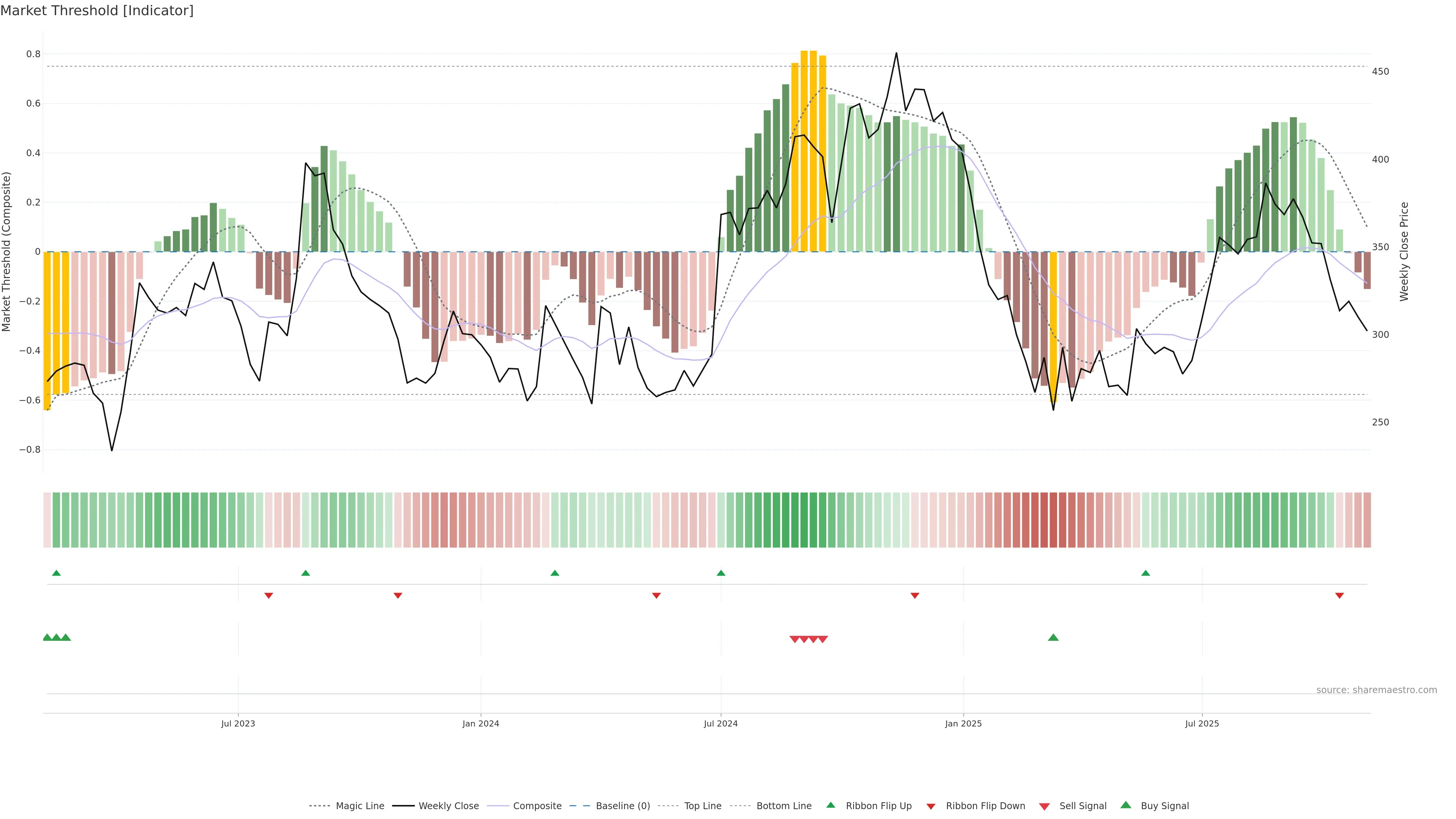Toggle Magic Line legend entry
Image resolution: width=1456 pixels, height=819 pixels.
[359, 806]
